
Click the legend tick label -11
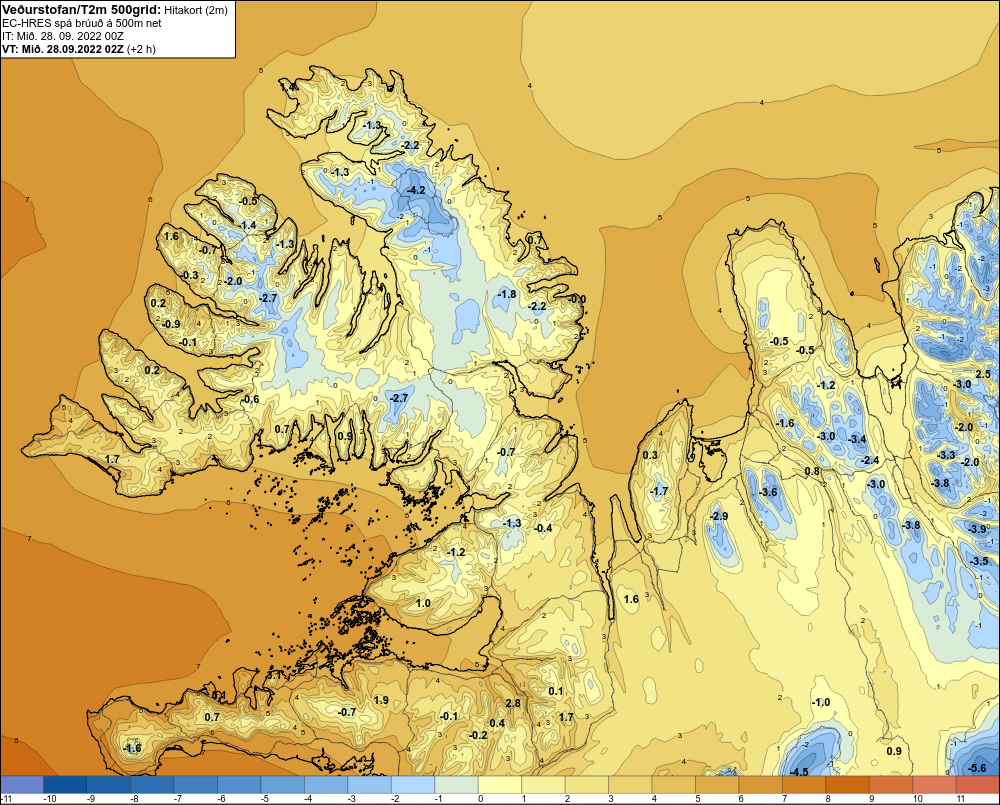click(6, 799)
